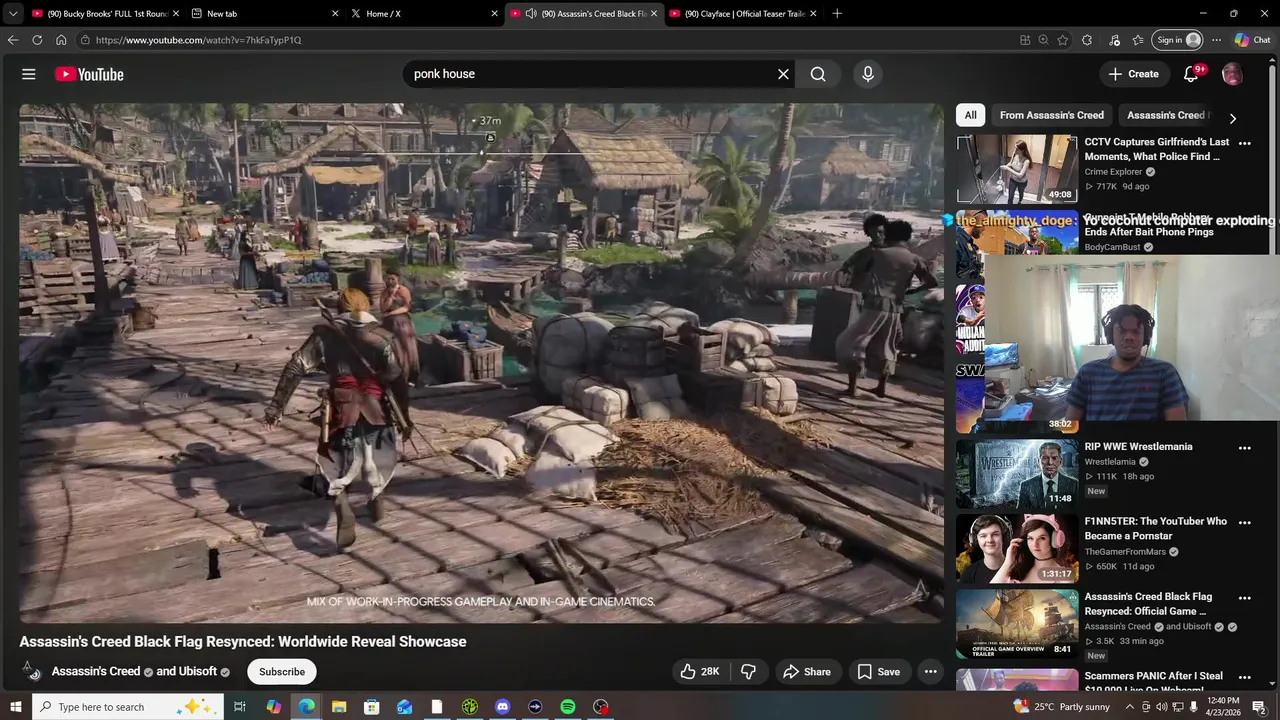Screen dimensions: 1280x720
Task: Click the Assassin's Creed channel name under video
Action: (x=96, y=672)
